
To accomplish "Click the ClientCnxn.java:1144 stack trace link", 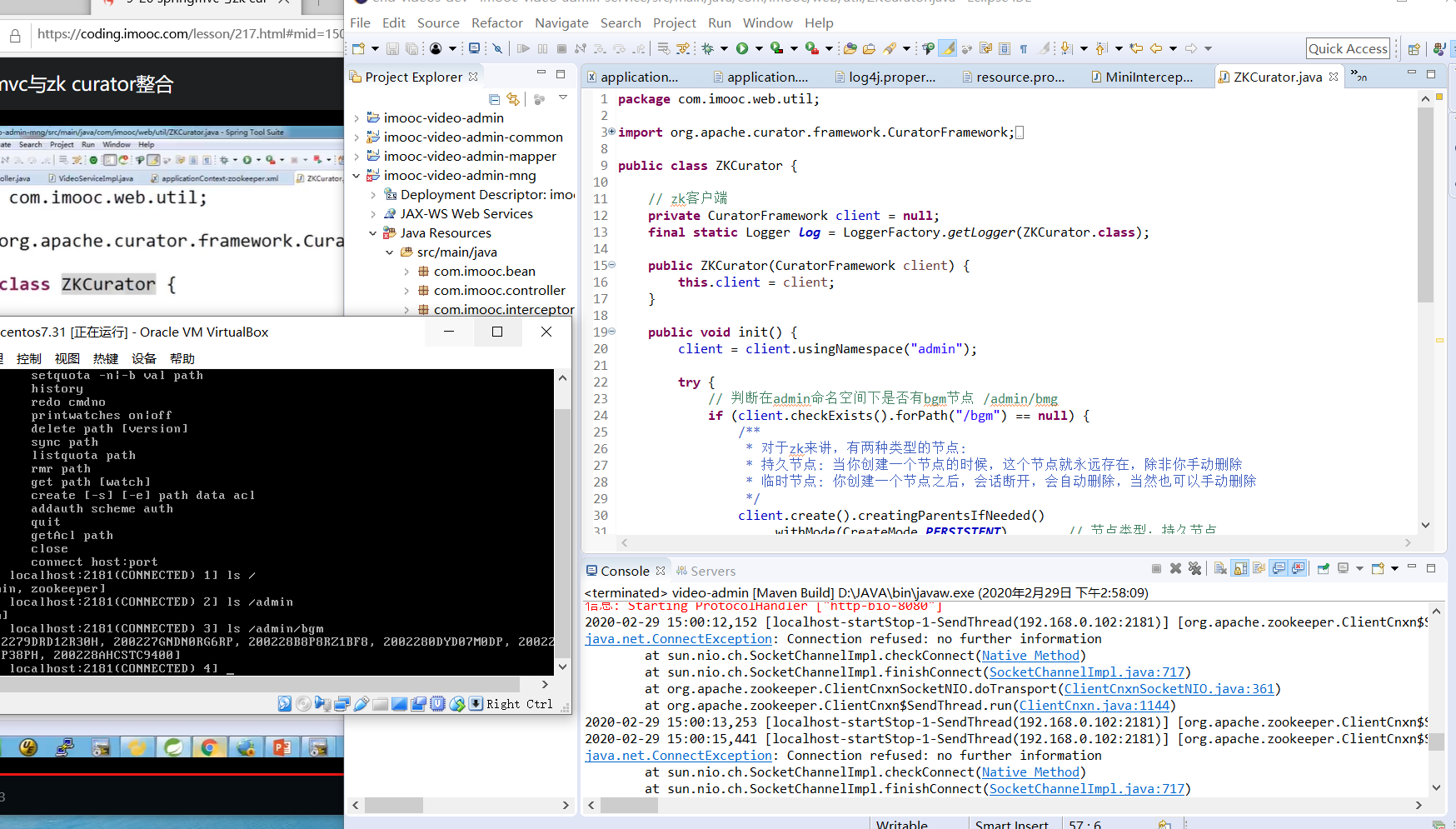I will pos(1094,706).
